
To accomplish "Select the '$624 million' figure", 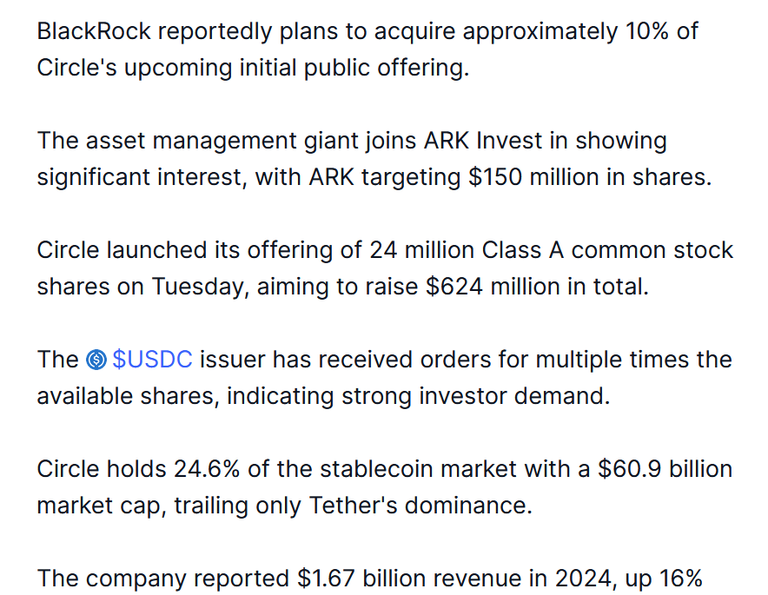I will [x=493, y=286].
